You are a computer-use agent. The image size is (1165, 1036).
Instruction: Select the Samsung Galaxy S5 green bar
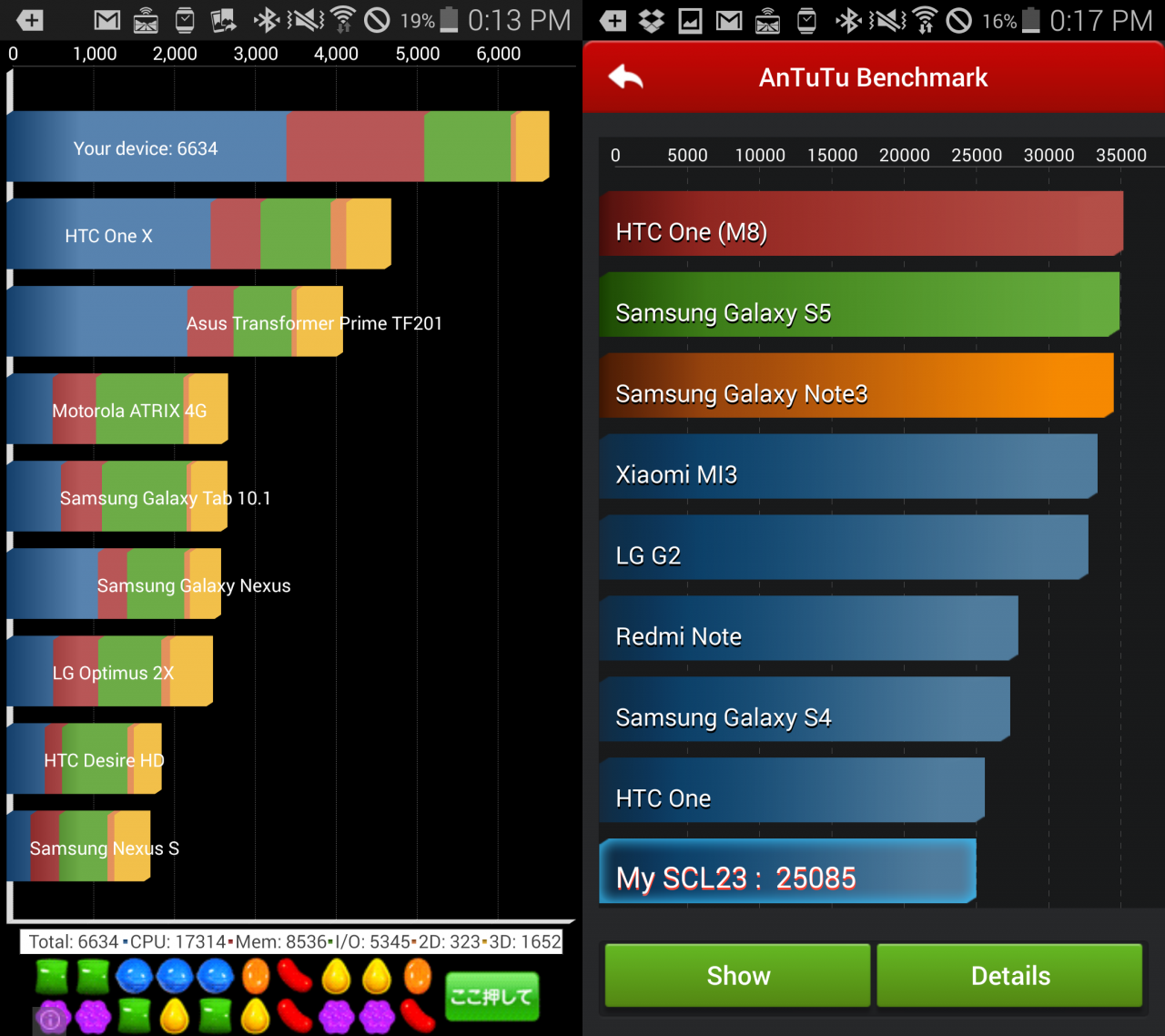click(x=859, y=304)
